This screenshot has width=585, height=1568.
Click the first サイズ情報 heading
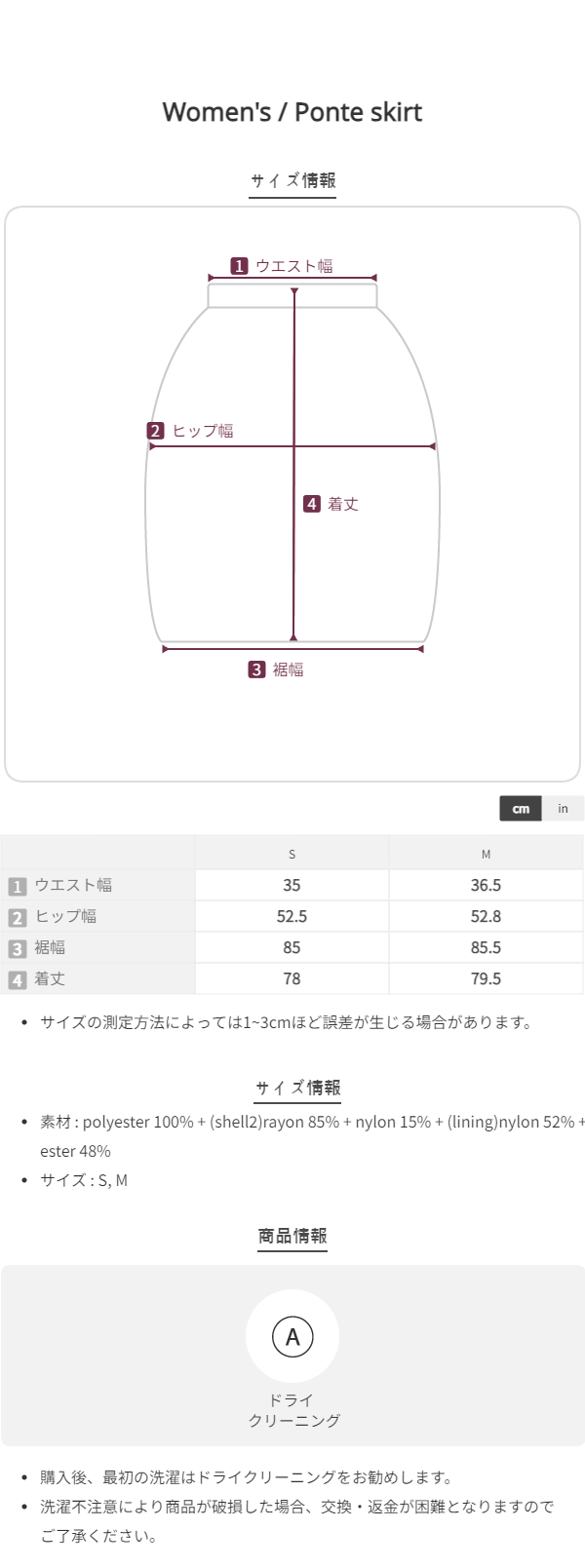click(292, 180)
